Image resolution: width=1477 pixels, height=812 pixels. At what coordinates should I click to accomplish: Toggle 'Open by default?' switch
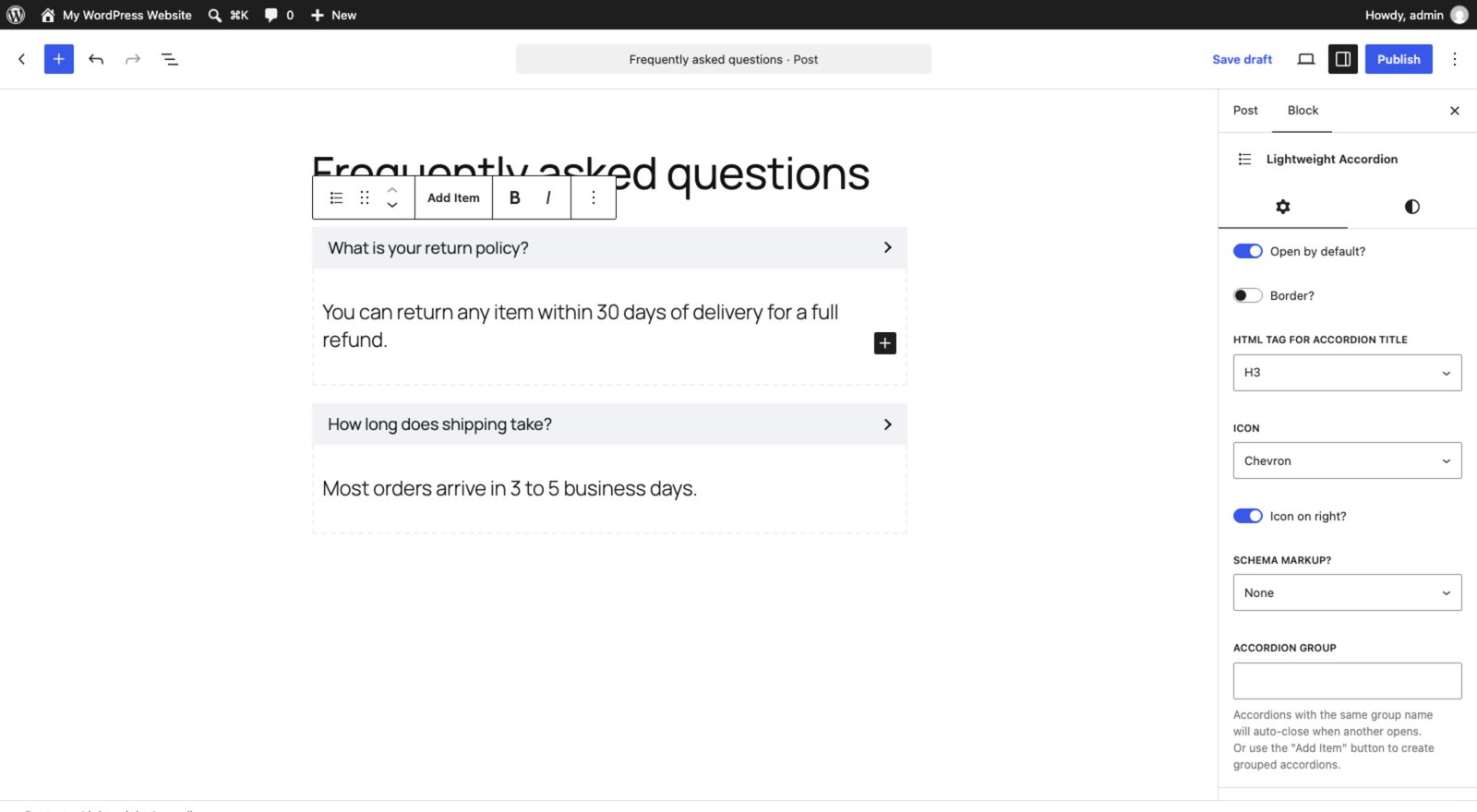click(1248, 251)
